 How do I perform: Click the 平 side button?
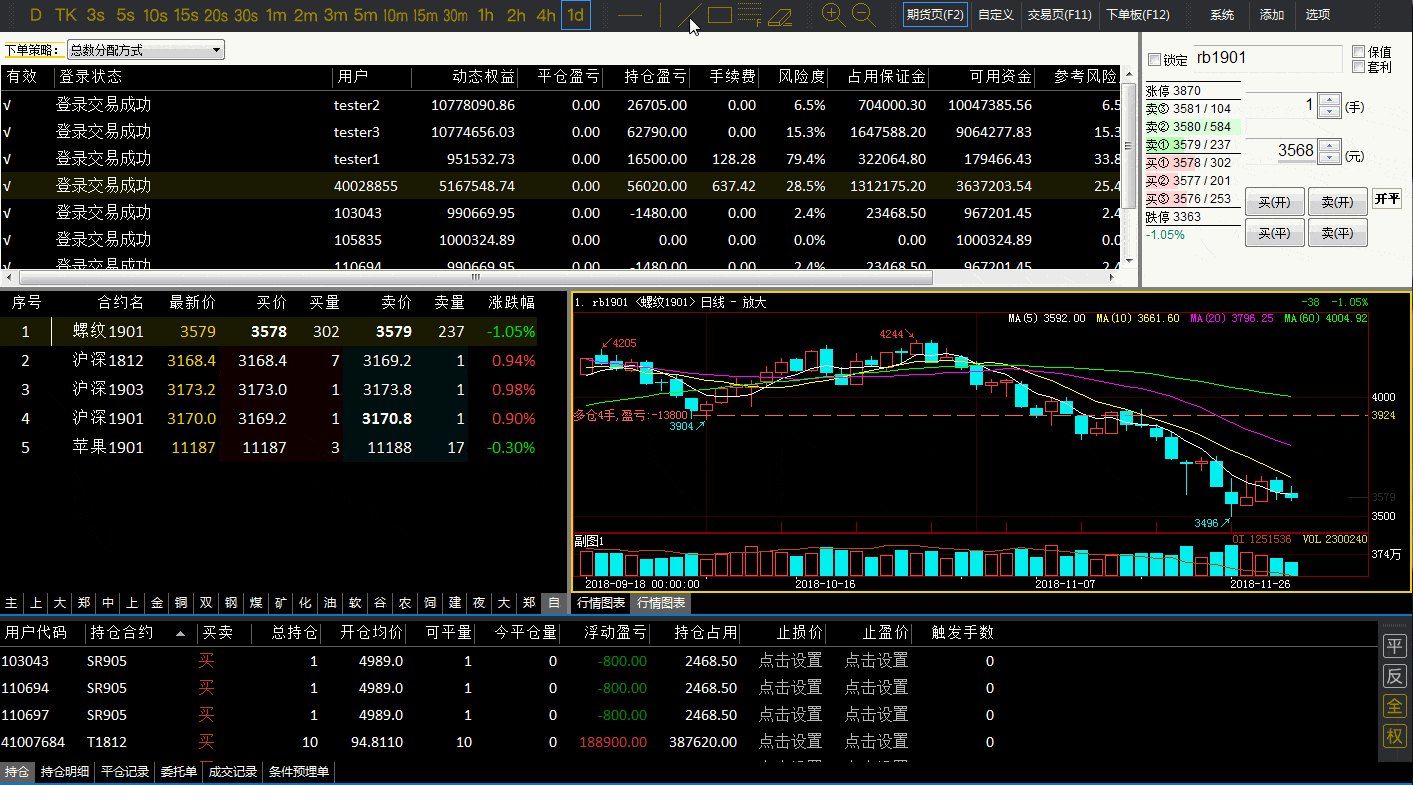[1394, 646]
